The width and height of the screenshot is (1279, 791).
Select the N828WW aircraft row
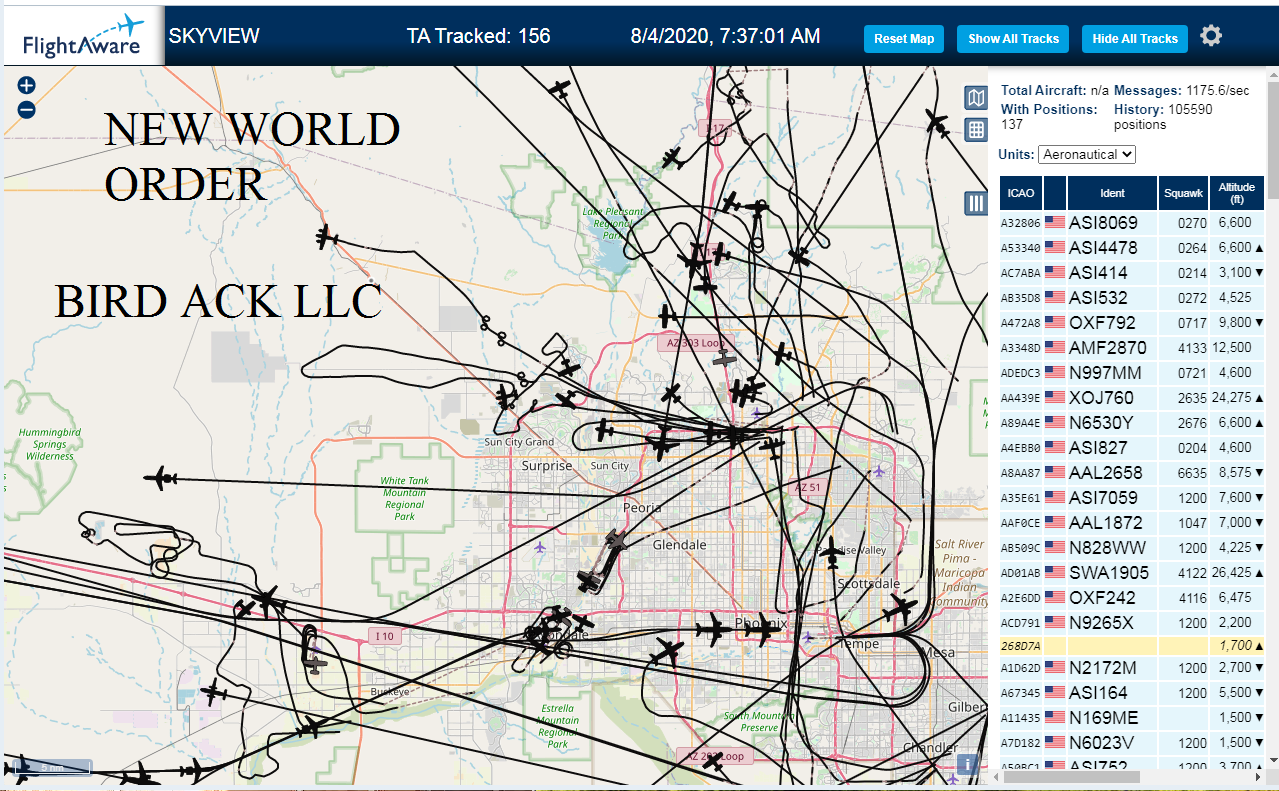tap(1133, 548)
